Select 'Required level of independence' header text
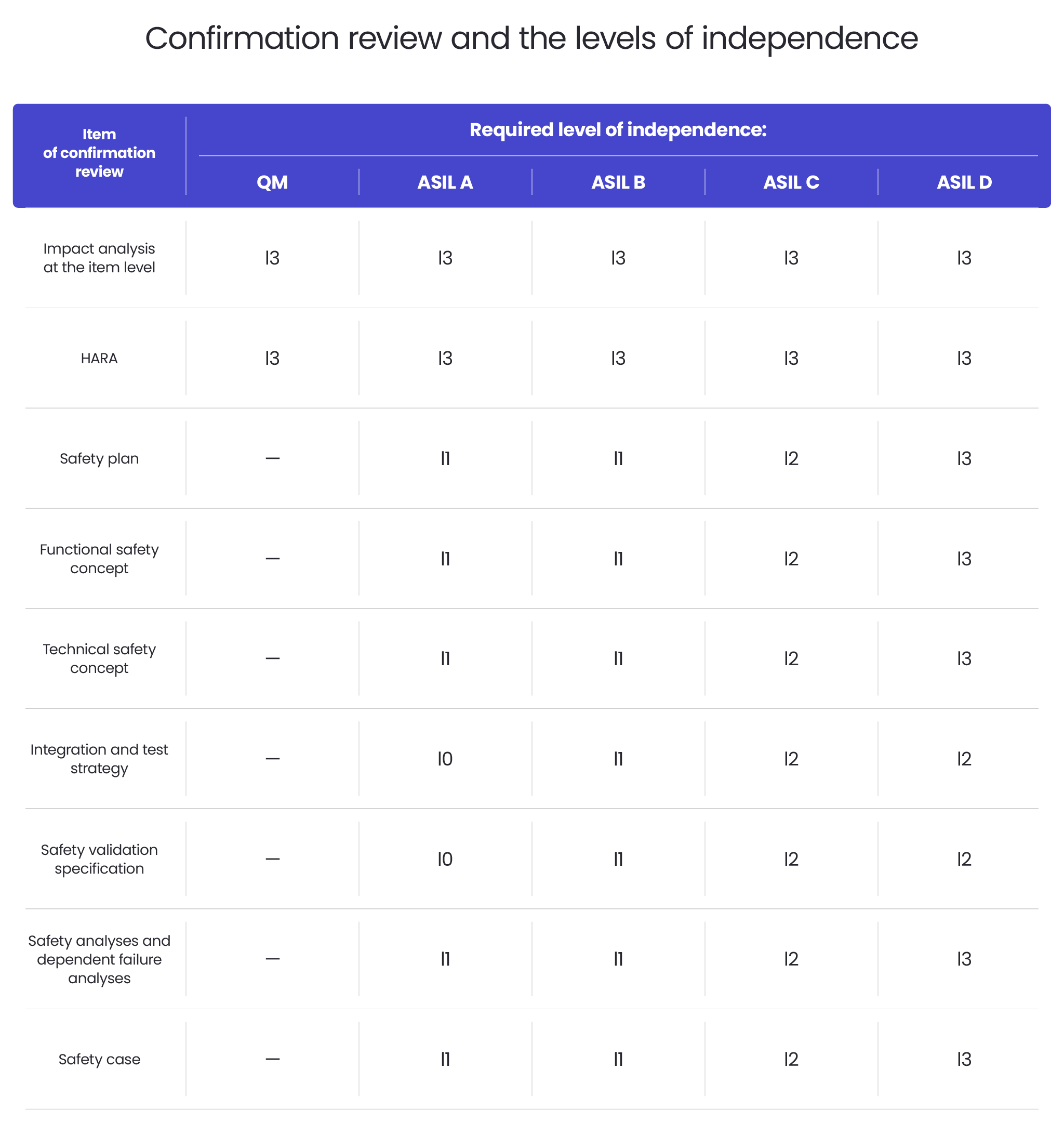The height and width of the screenshot is (1135, 1064). click(x=618, y=129)
